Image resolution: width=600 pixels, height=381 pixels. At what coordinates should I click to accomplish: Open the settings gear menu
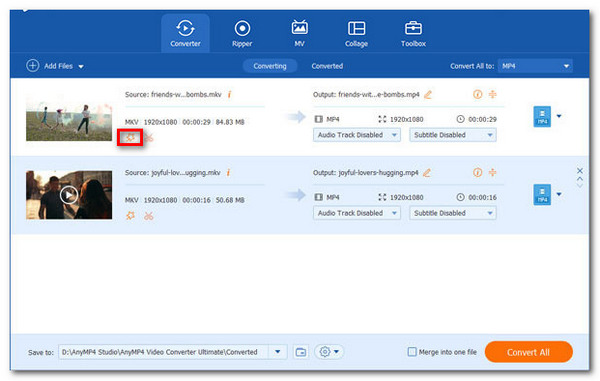tap(329, 352)
